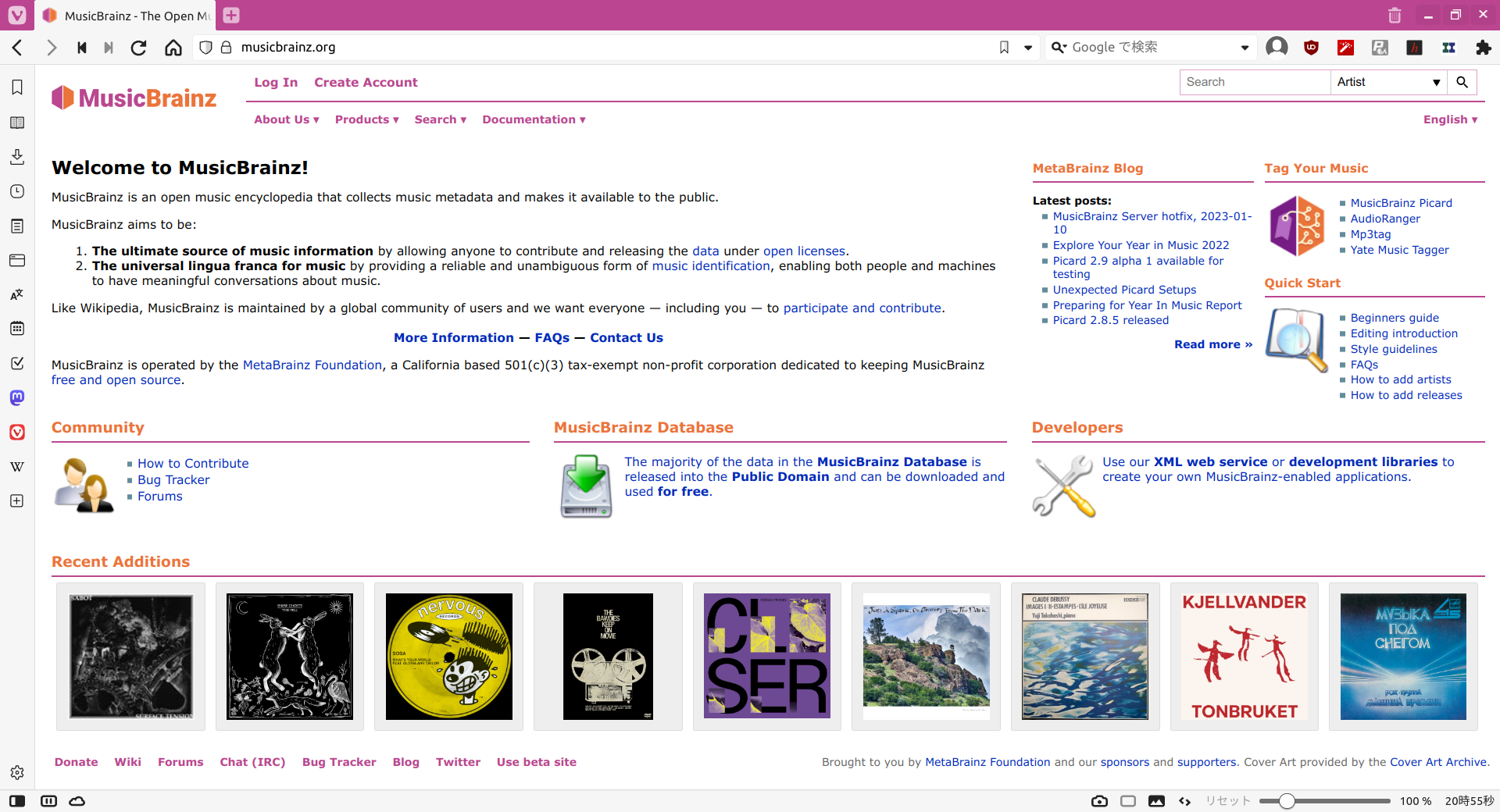This screenshot has height=812, width=1500.
Task: Open the Extensions puzzle icon
Action: click(x=1484, y=48)
